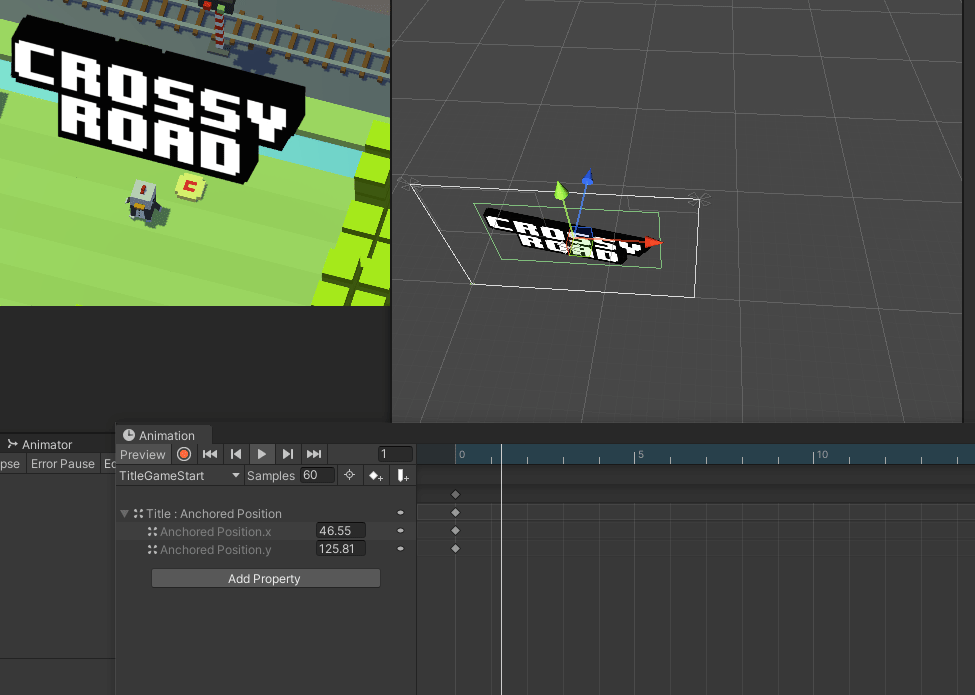Screen dimensions: 975x695
Task: Open options dot for Title : Anchored Position
Action: [400, 513]
